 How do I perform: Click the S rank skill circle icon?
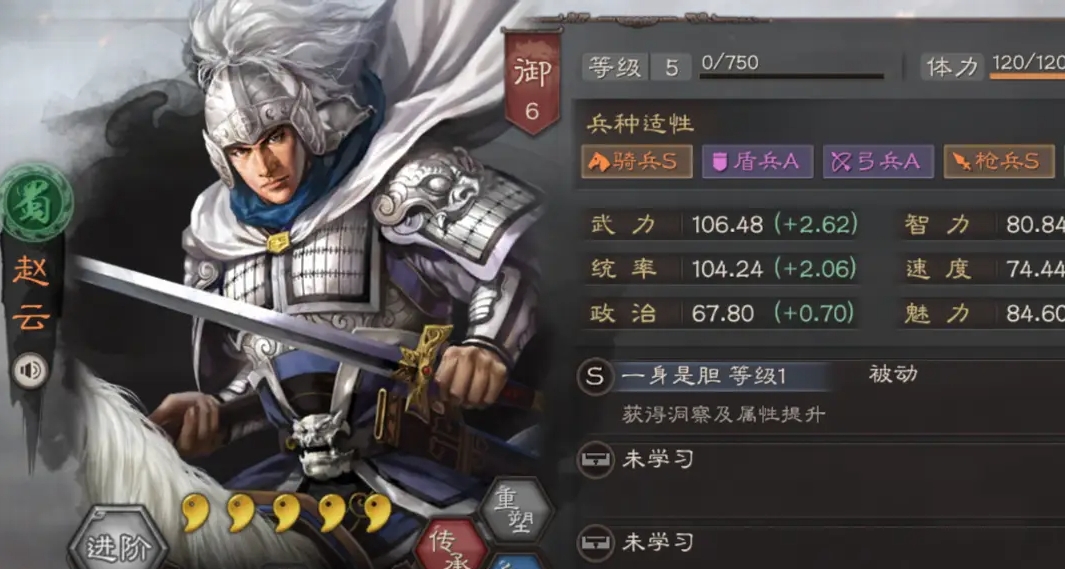pos(595,377)
